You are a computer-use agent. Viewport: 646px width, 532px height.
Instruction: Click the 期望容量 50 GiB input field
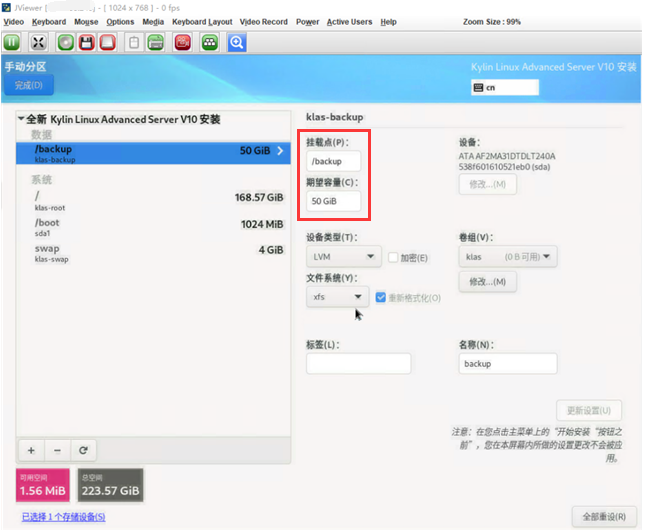click(x=333, y=201)
